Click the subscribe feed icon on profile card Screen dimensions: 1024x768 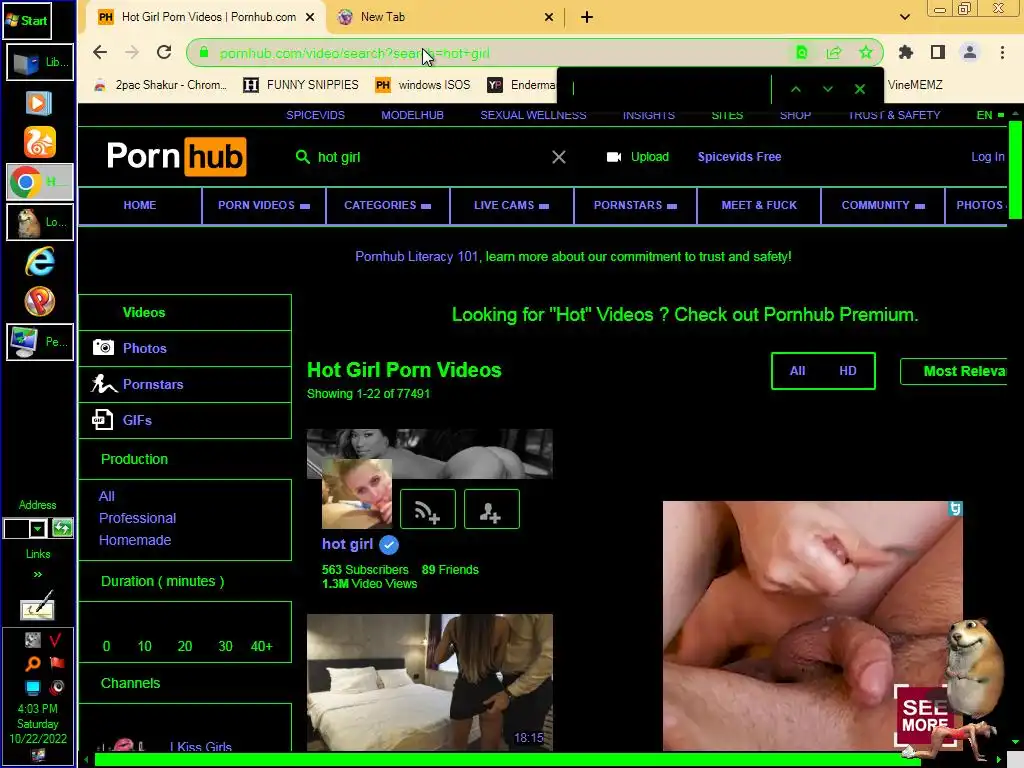point(428,509)
